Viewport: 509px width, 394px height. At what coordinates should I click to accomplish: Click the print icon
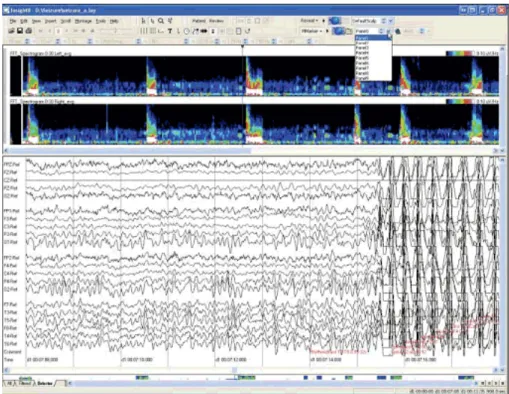[29, 31]
